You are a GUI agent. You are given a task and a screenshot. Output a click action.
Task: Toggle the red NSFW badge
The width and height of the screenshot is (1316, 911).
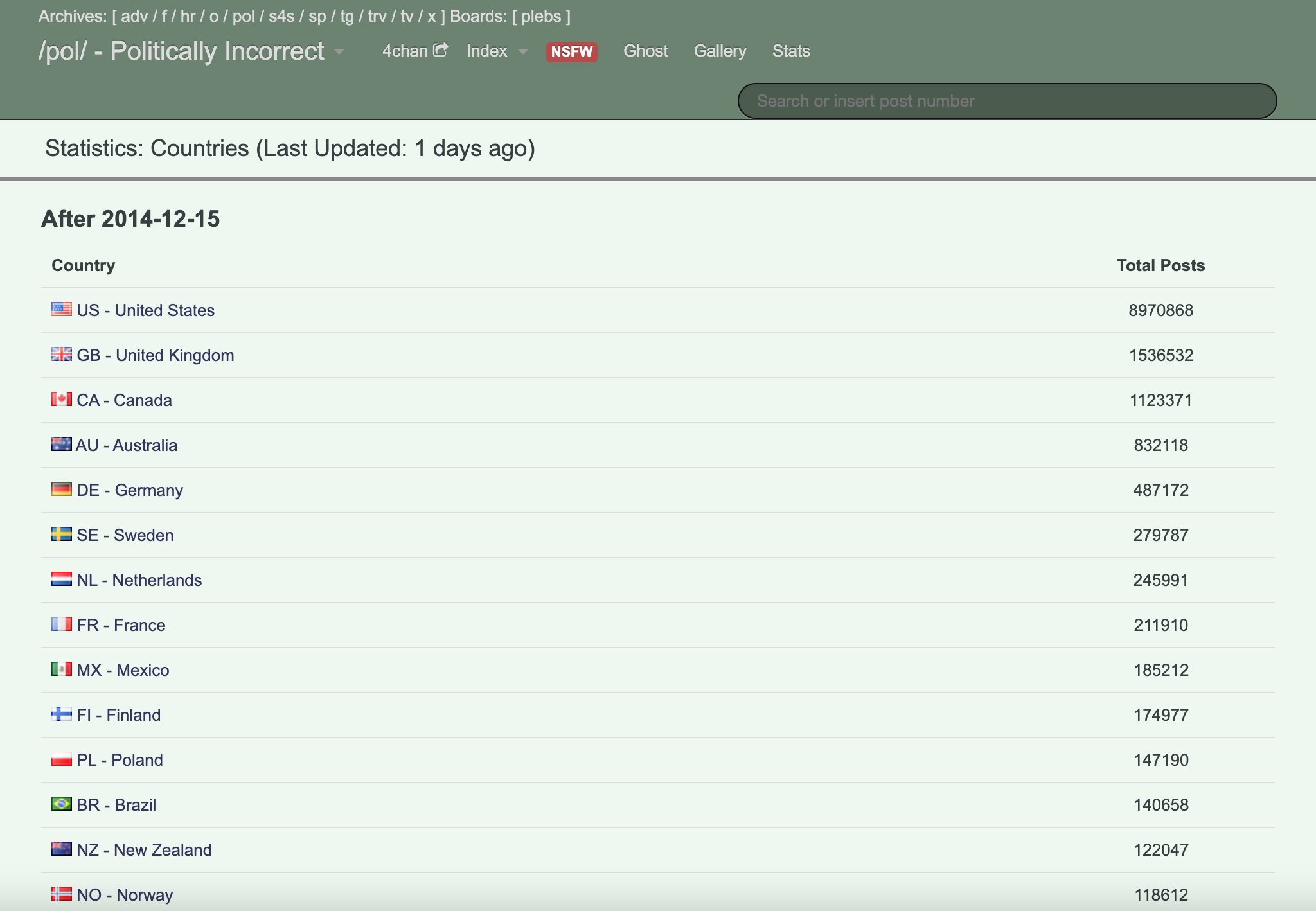click(x=572, y=51)
